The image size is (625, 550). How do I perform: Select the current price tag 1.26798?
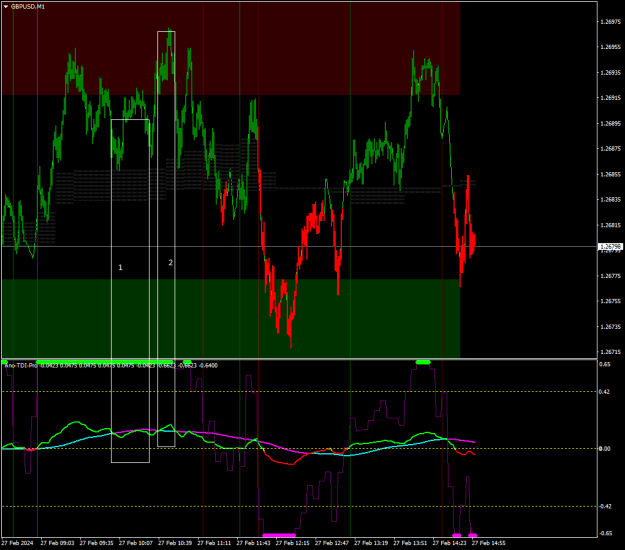pos(611,247)
